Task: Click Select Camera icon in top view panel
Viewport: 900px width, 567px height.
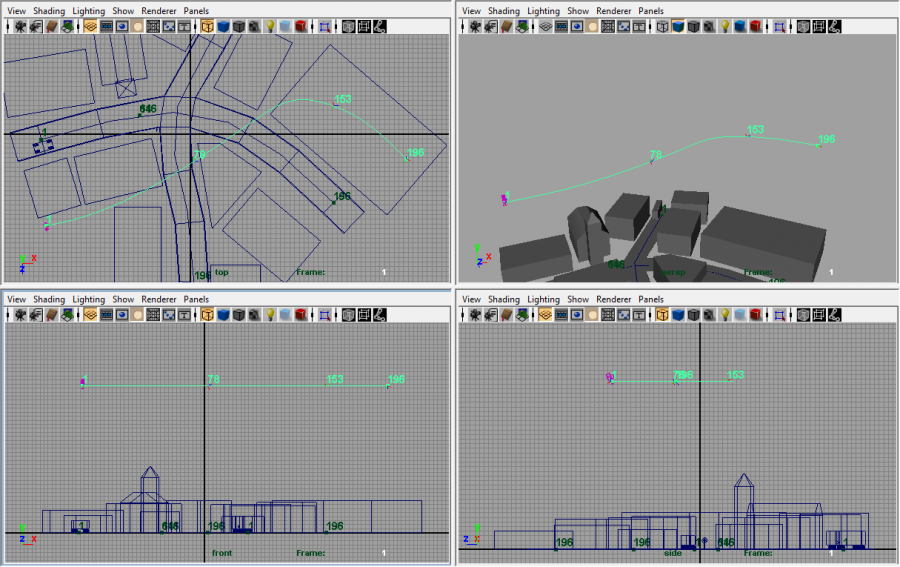Action: (x=21, y=26)
